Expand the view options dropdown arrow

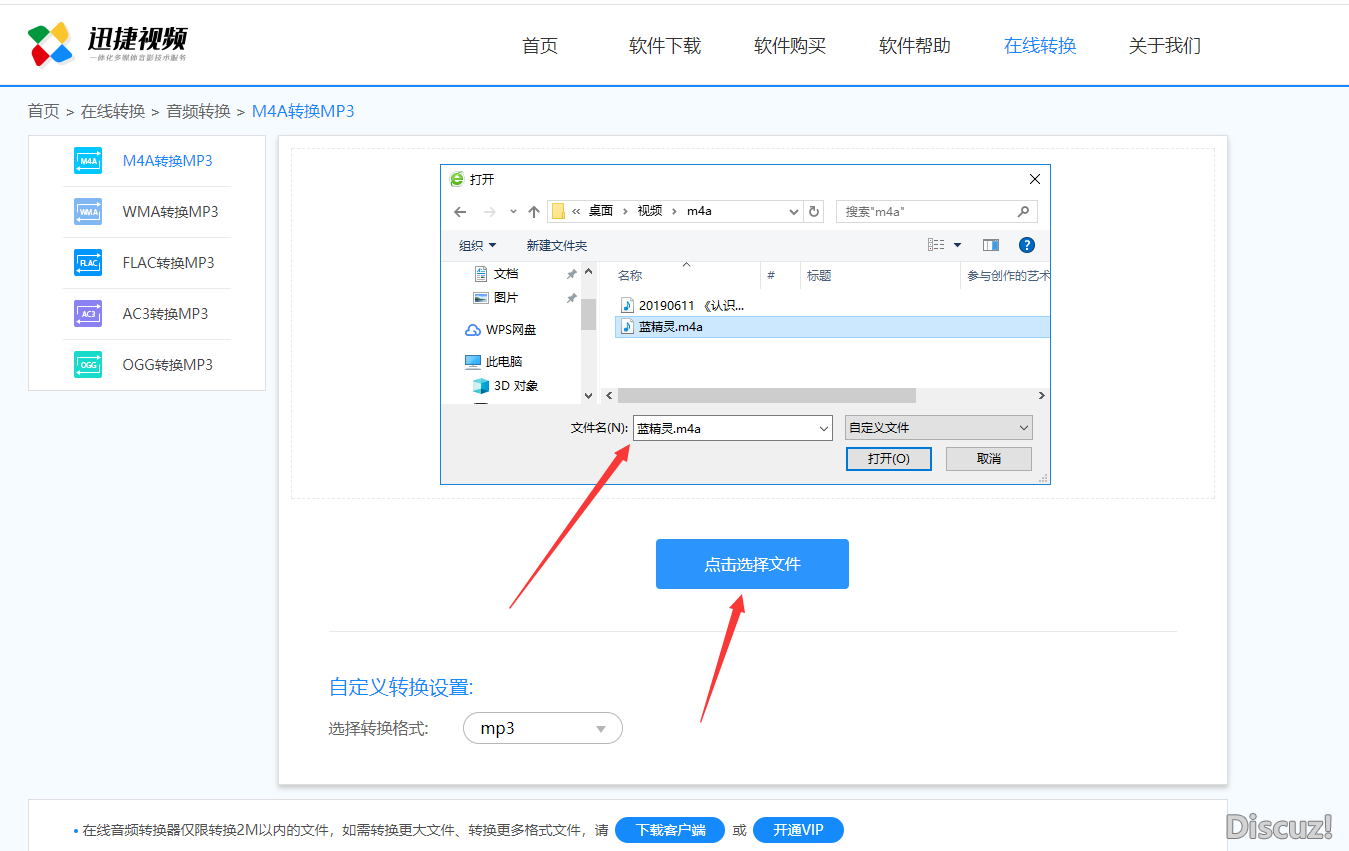tap(958, 245)
